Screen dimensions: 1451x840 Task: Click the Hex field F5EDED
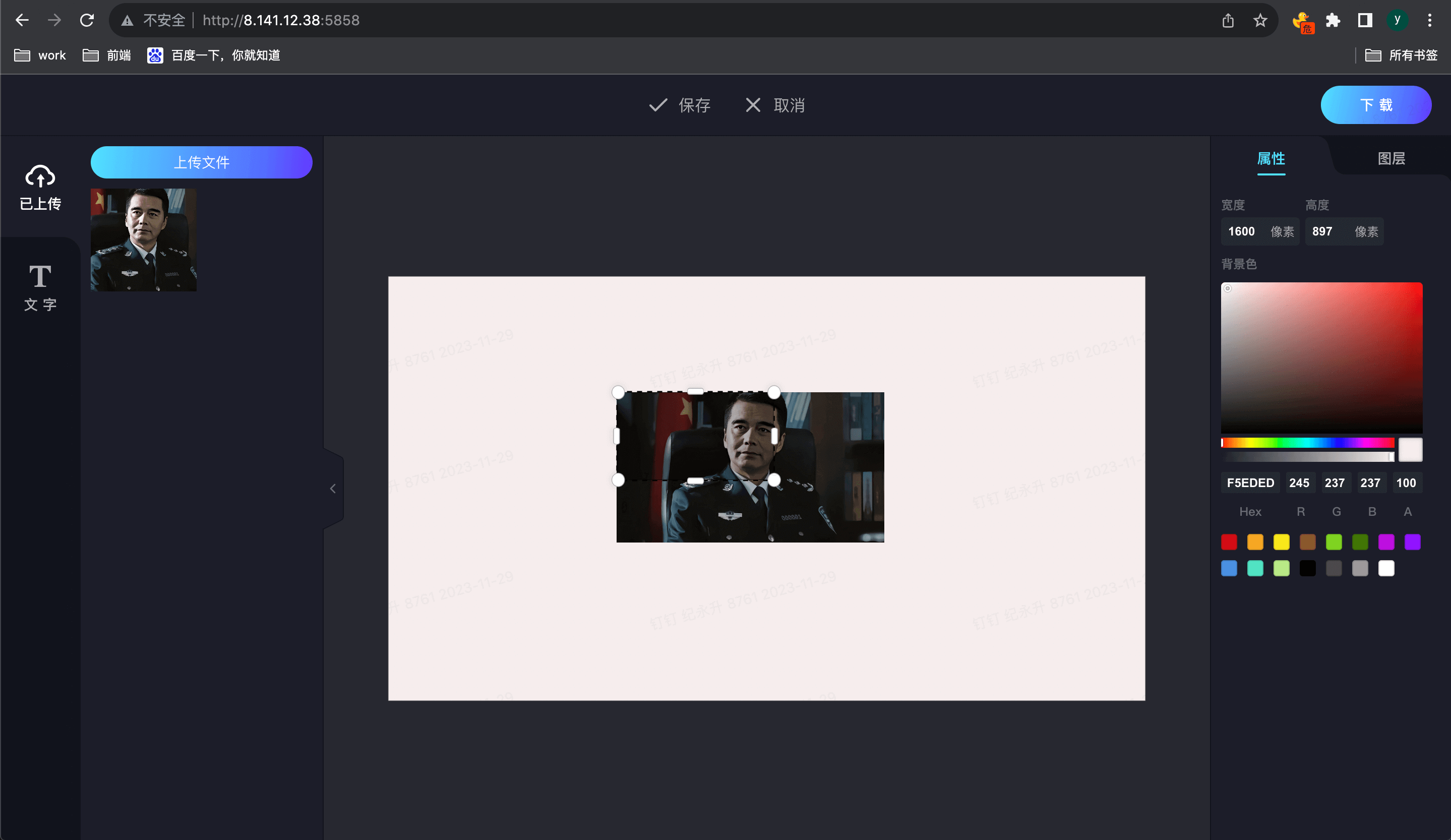click(x=1251, y=483)
